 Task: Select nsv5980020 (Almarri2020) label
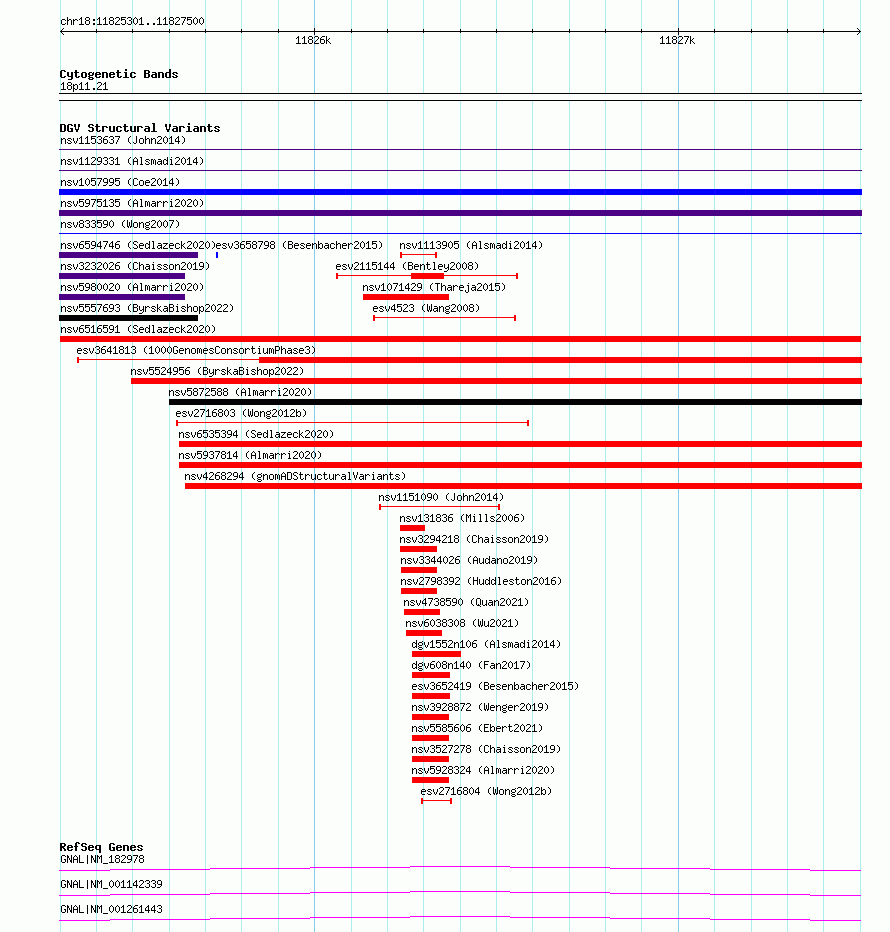coord(132,287)
